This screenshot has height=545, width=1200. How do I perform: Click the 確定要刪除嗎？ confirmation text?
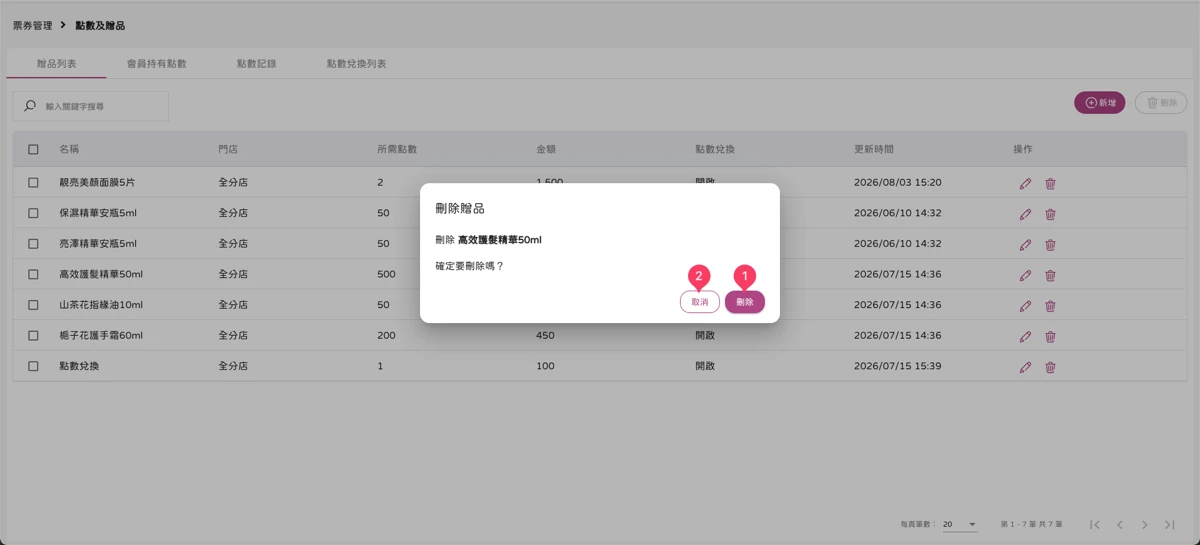470,266
